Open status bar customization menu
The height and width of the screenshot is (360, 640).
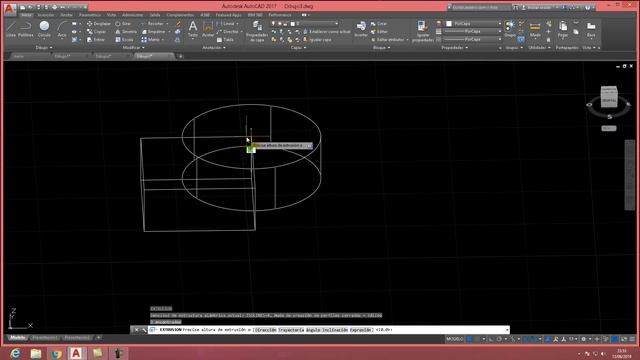pos(633,339)
